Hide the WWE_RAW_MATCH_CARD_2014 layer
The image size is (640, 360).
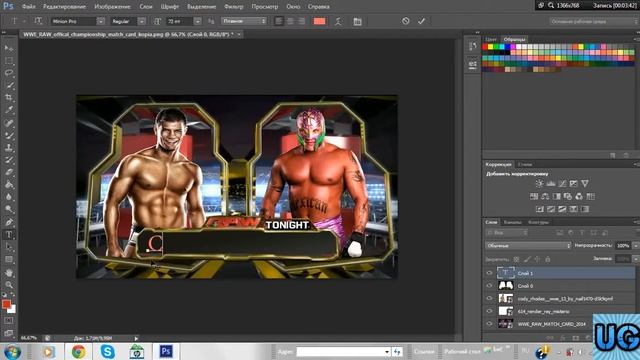[489, 324]
